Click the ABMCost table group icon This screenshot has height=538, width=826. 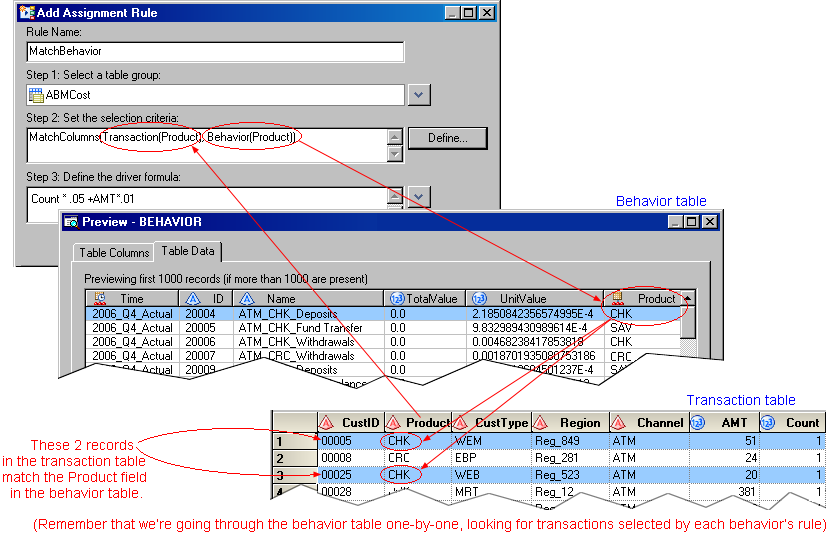pyautogui.click(x=36, y=96)
